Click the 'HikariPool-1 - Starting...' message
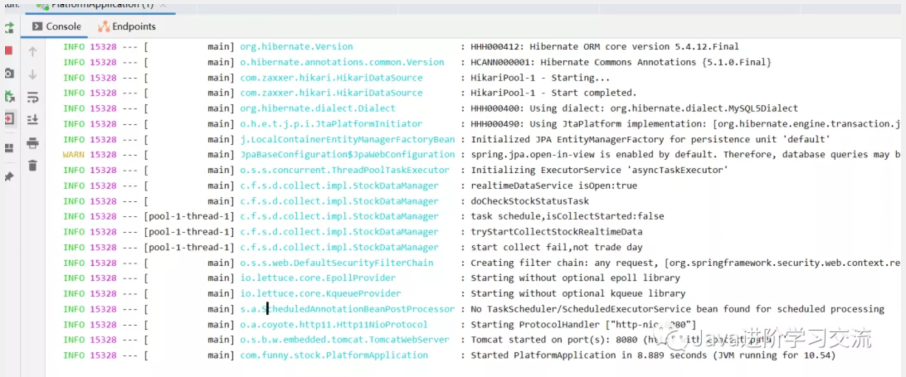This screenshot has height=377, width=906. coord(540,77)
